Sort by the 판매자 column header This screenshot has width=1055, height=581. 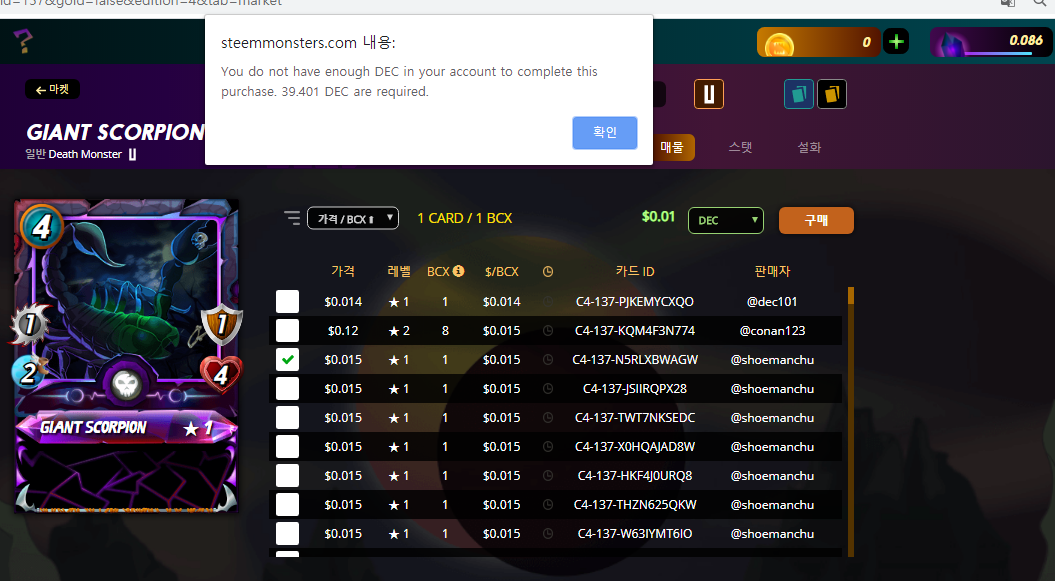point(772,271)
